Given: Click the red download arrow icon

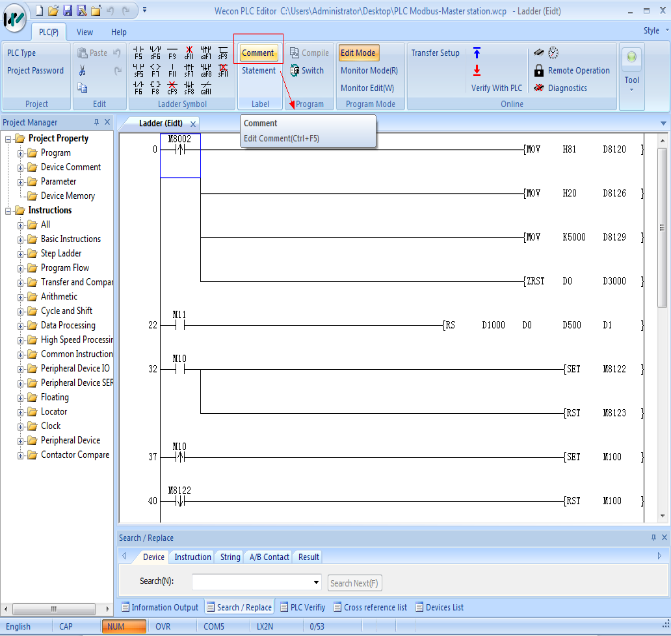Looking at the screenshot, I should coord(477,70).
